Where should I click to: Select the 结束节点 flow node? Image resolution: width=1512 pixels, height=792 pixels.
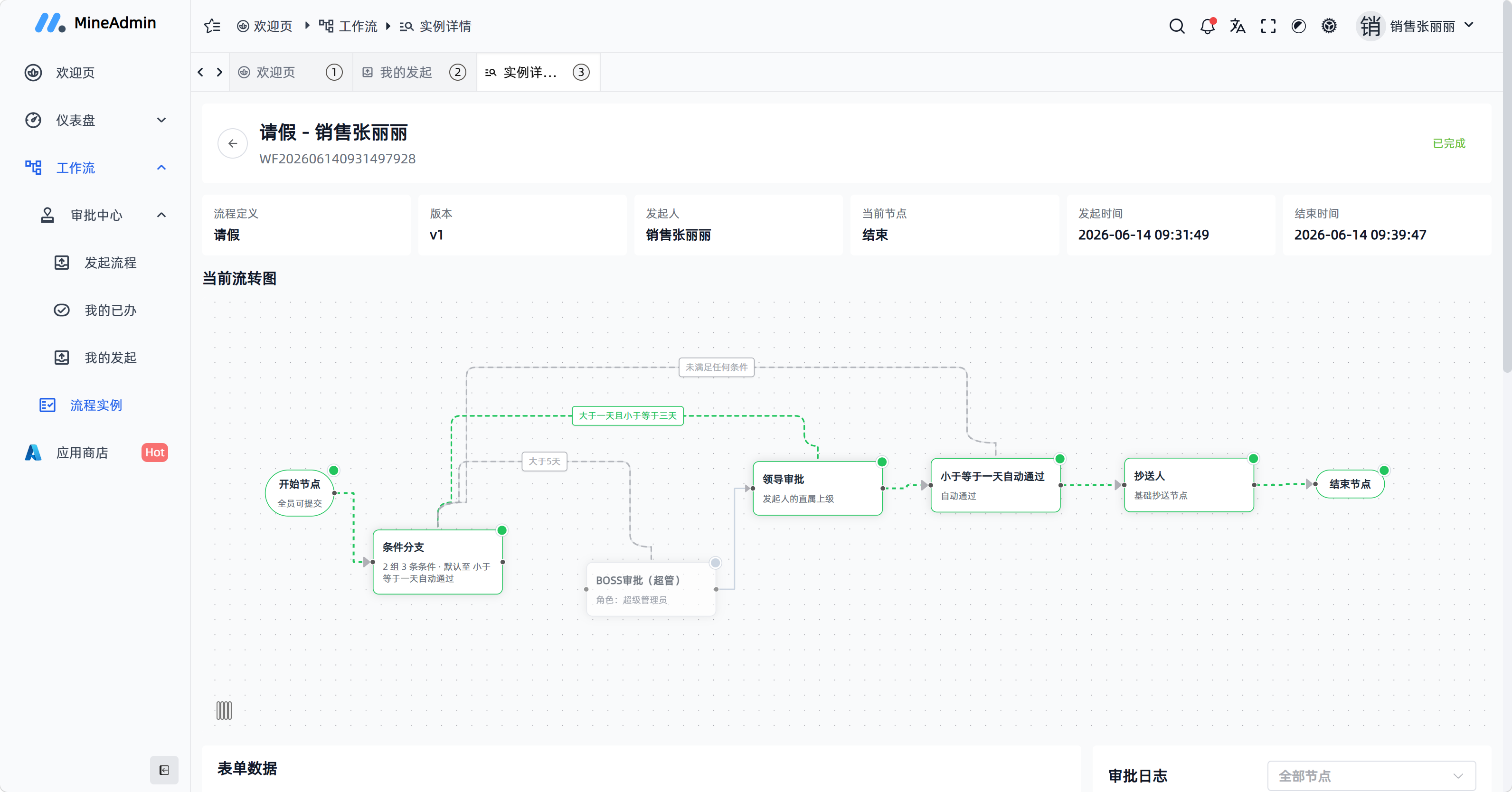click(1350, 484)
